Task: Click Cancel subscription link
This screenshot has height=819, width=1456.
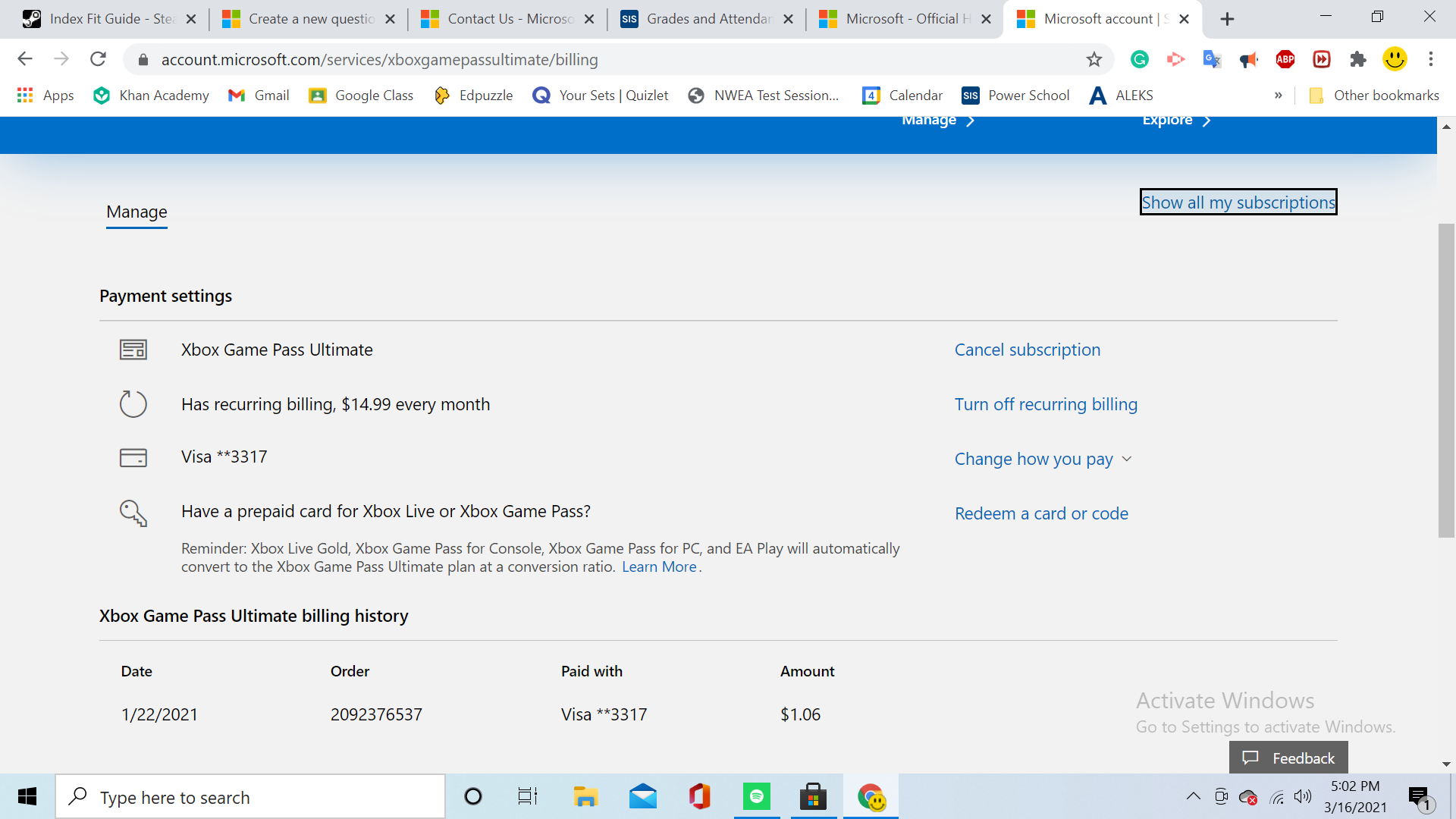Action: pos(1027,350)
